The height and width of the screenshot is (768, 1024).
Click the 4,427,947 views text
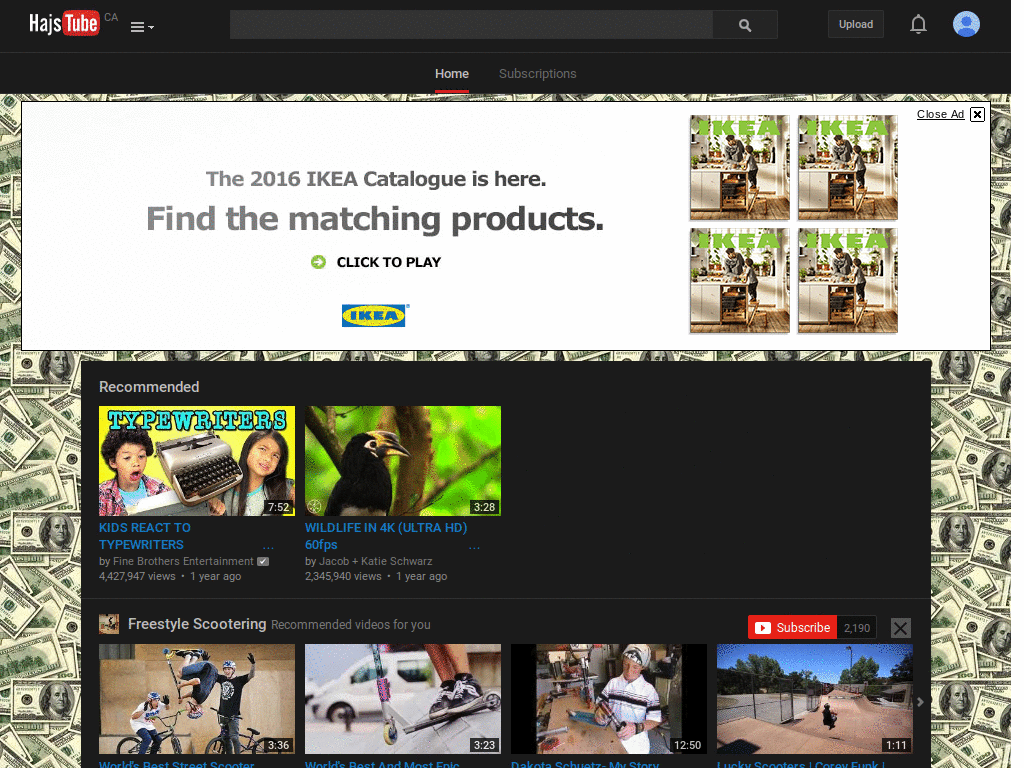137,576
